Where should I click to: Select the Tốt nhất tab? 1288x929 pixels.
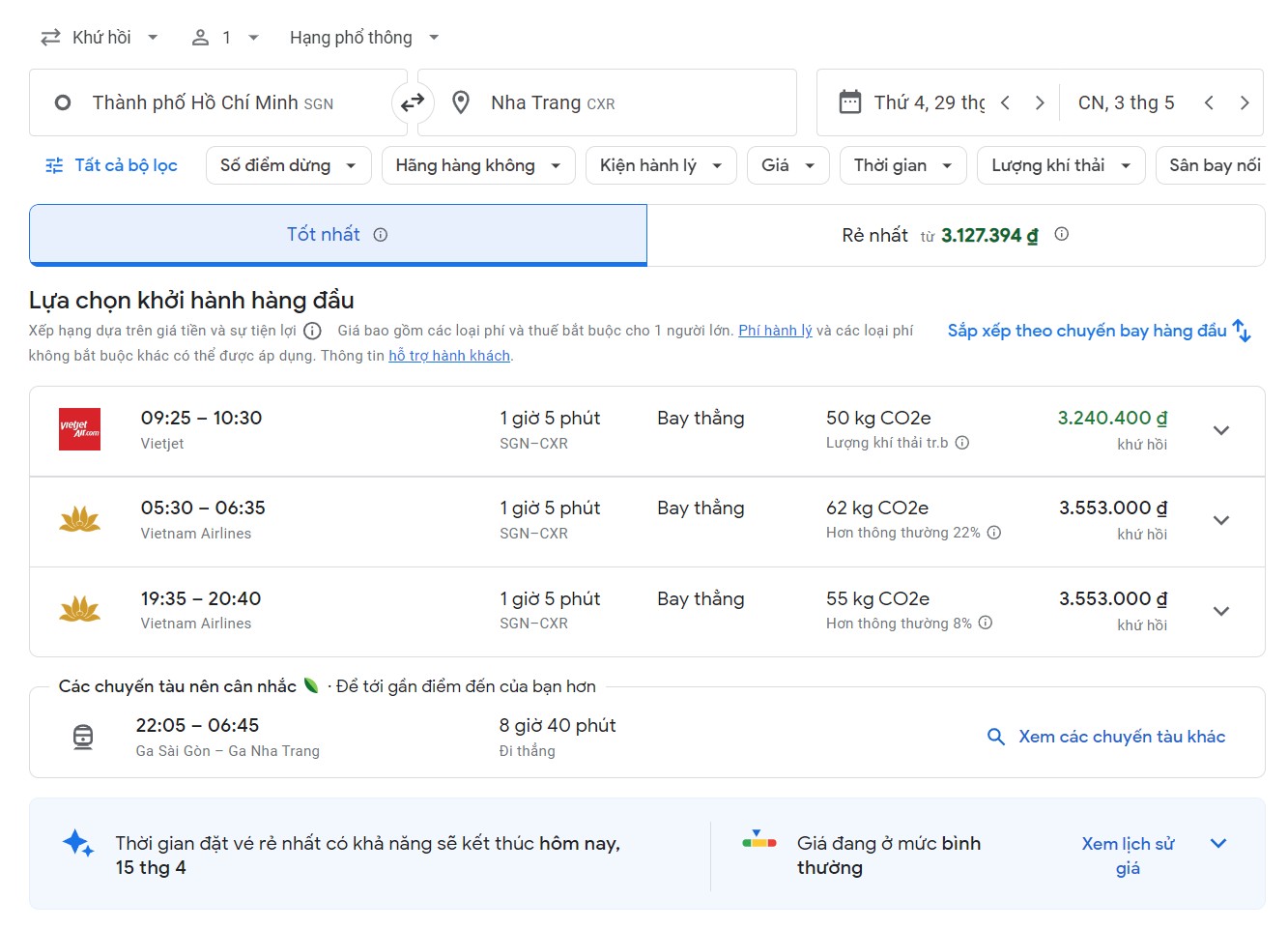tap(337, 235)
